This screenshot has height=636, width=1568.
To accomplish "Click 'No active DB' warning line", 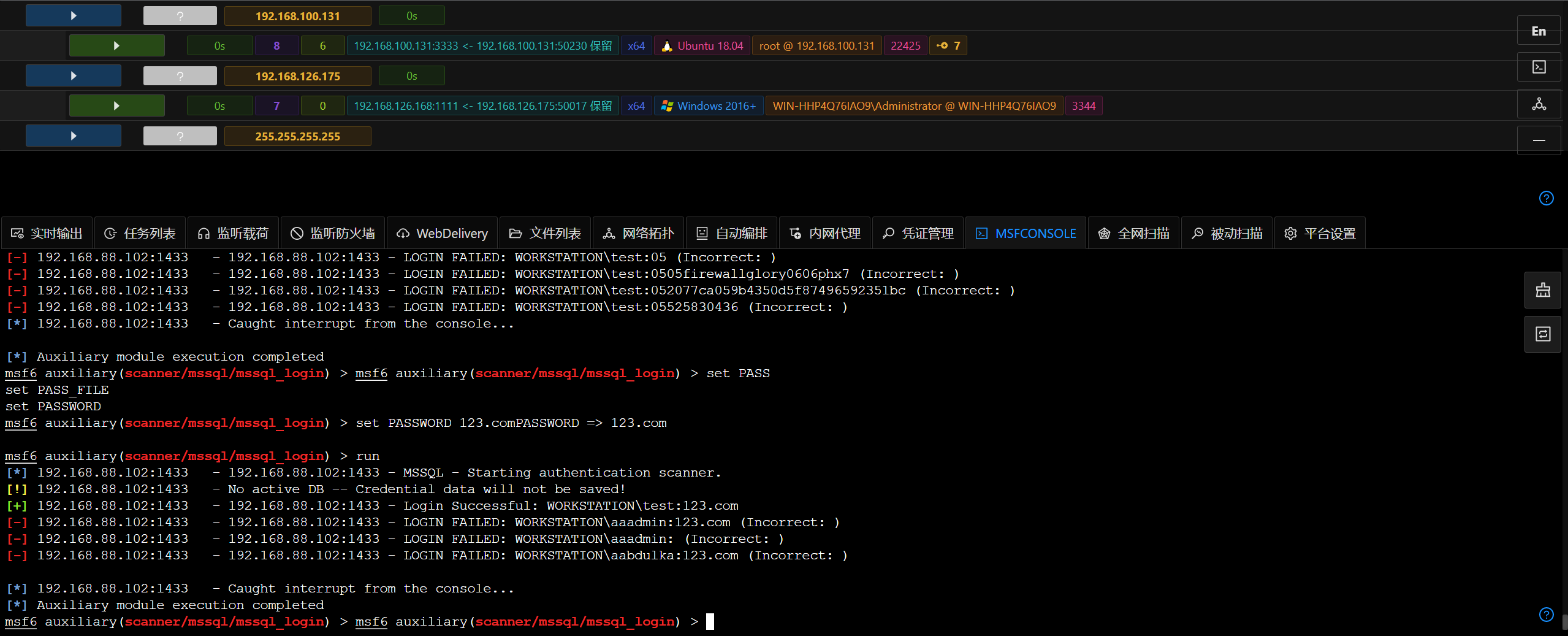I will [316, 489].
